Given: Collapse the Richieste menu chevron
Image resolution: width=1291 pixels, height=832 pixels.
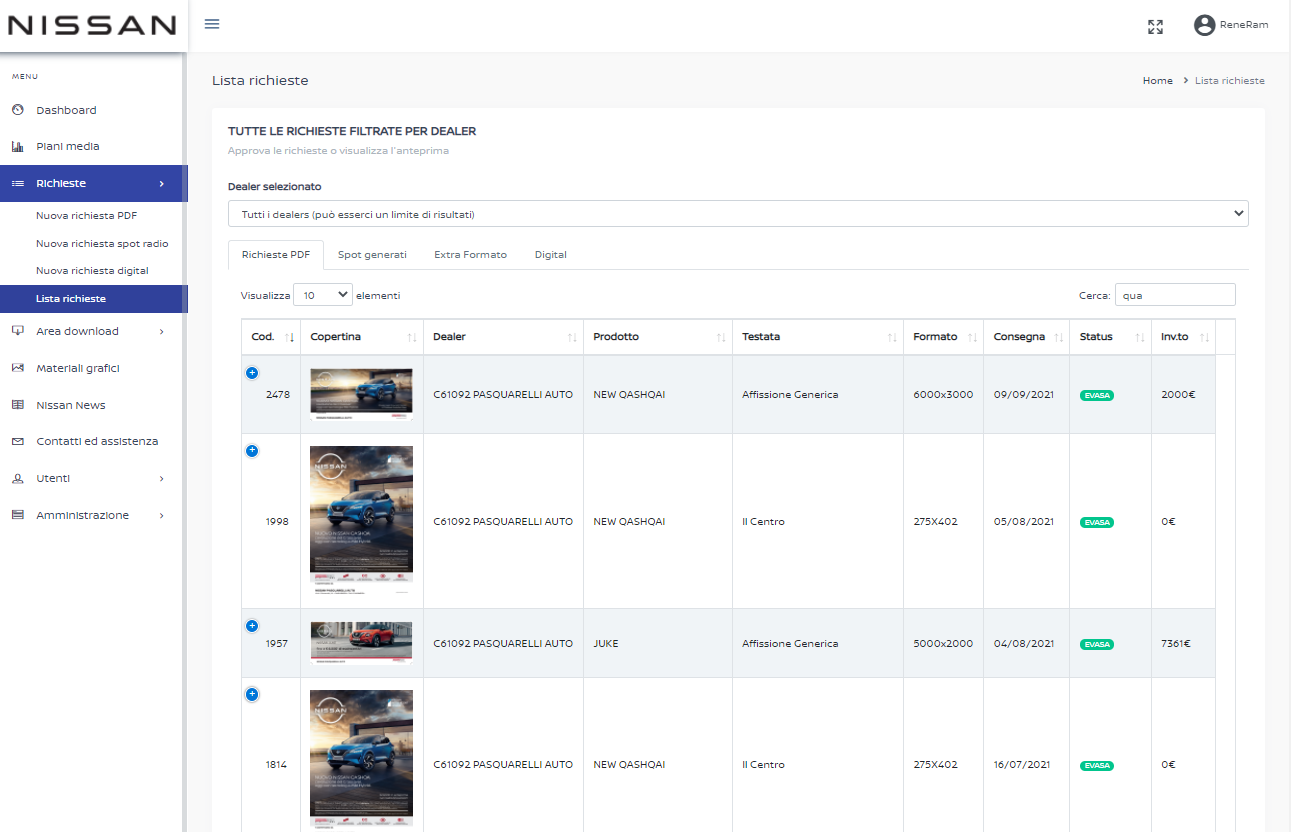Looking at the screenshot, I should (162, 183).
